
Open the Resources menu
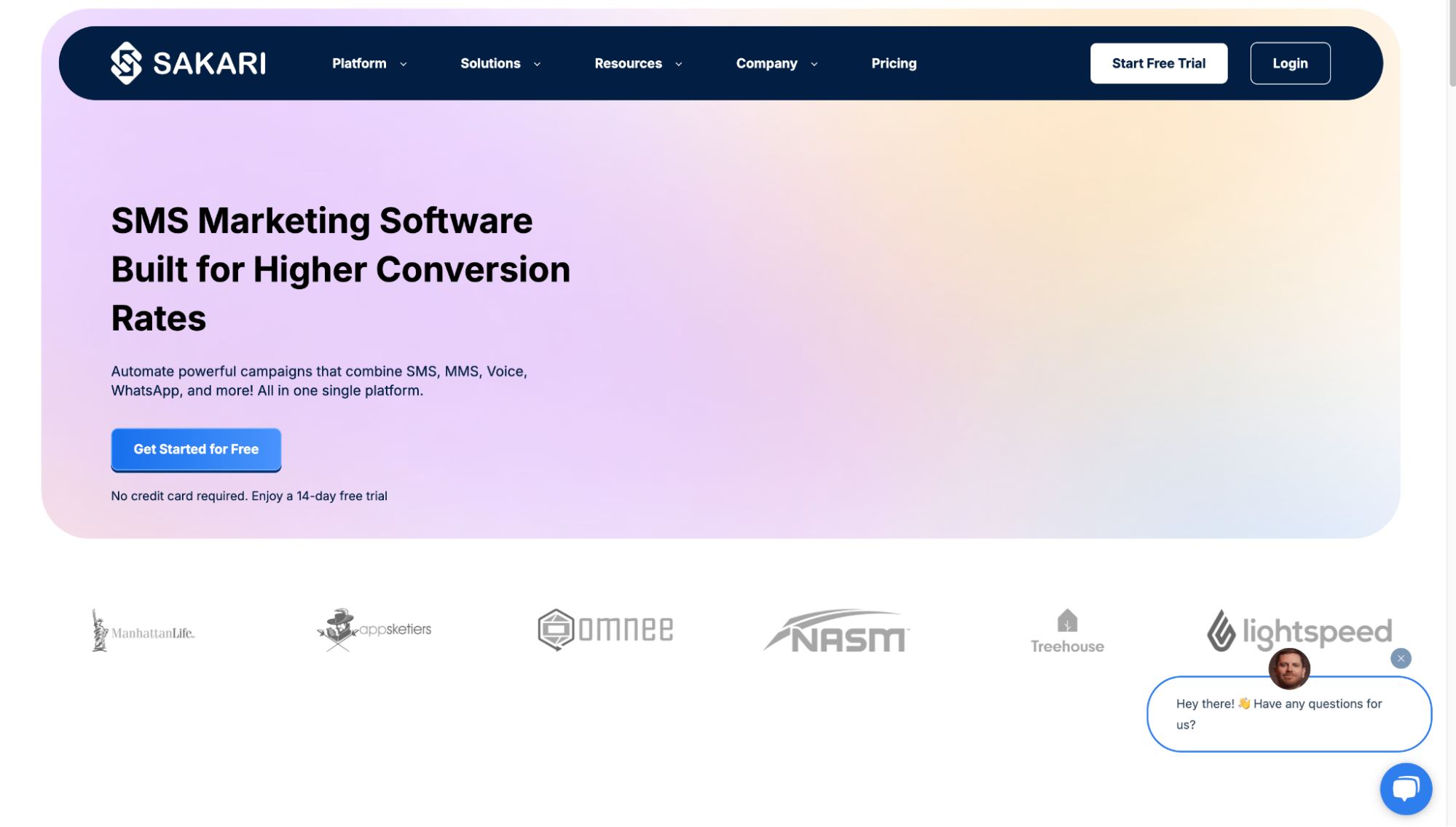628,63
